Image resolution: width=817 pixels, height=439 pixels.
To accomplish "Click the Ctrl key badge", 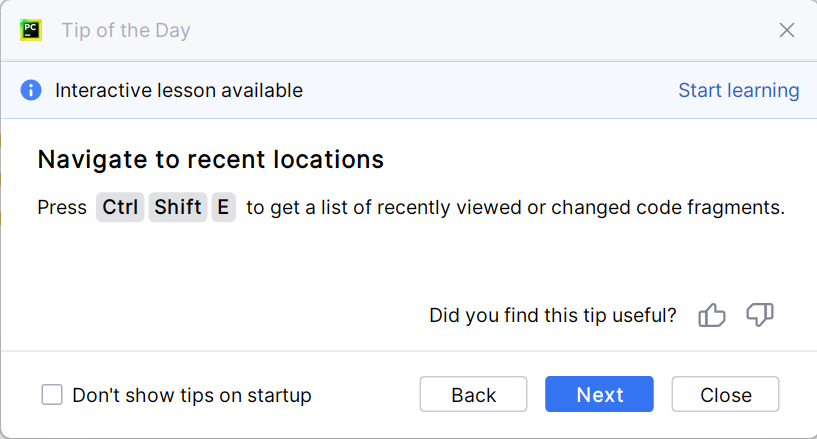I will click(x=120, y=208).
